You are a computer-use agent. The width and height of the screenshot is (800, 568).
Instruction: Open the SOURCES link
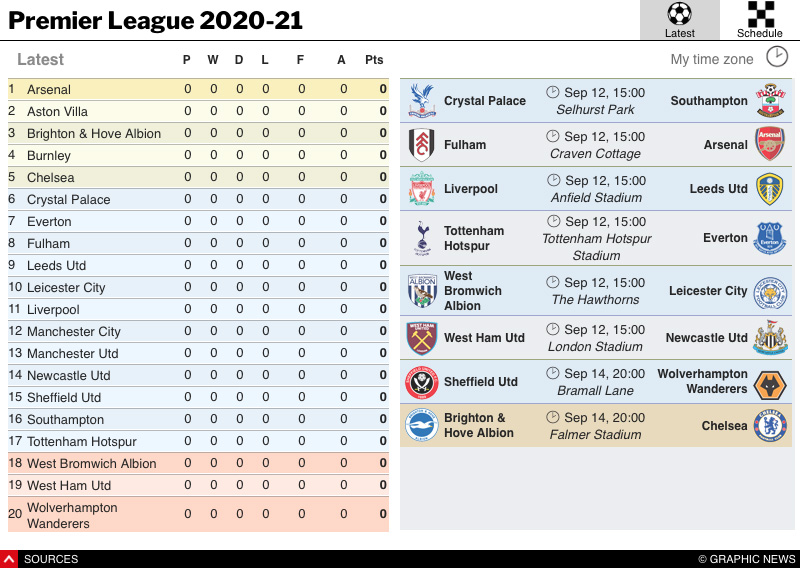[x=51, y=559]
